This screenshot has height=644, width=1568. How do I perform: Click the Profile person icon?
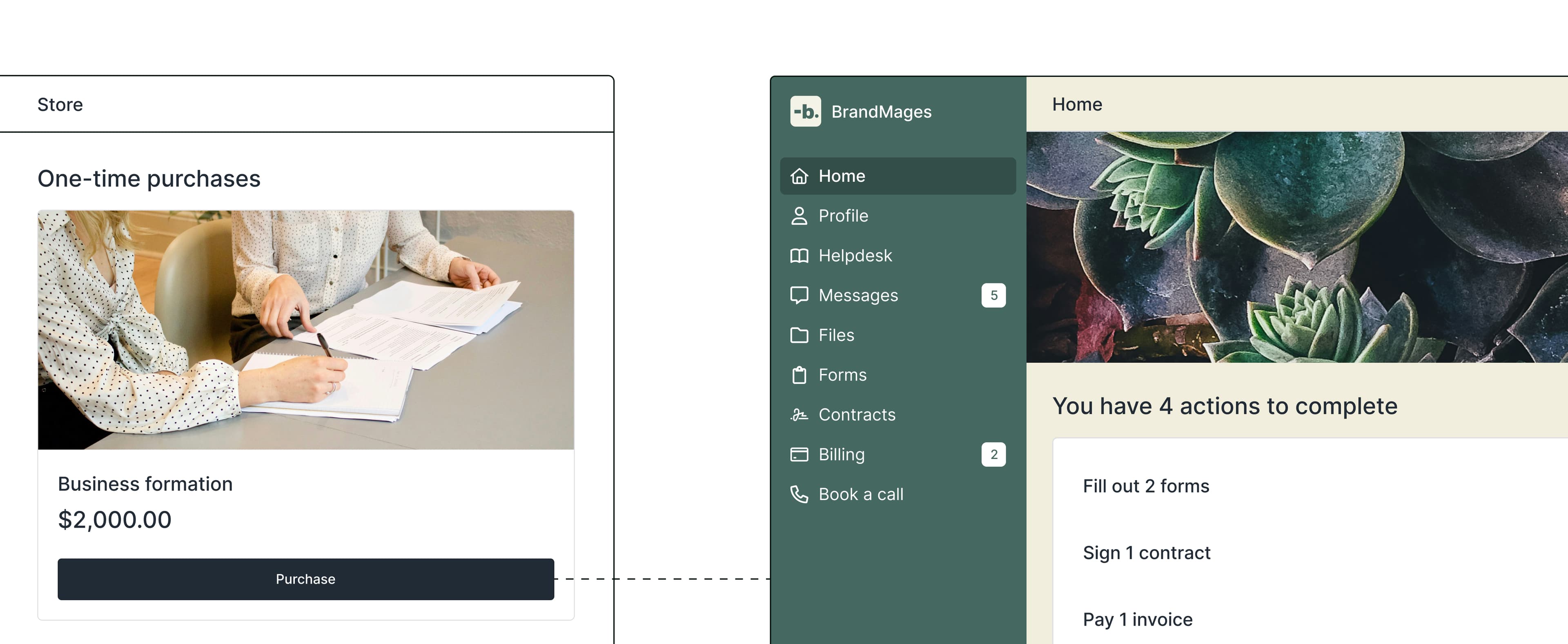point(799,216)
